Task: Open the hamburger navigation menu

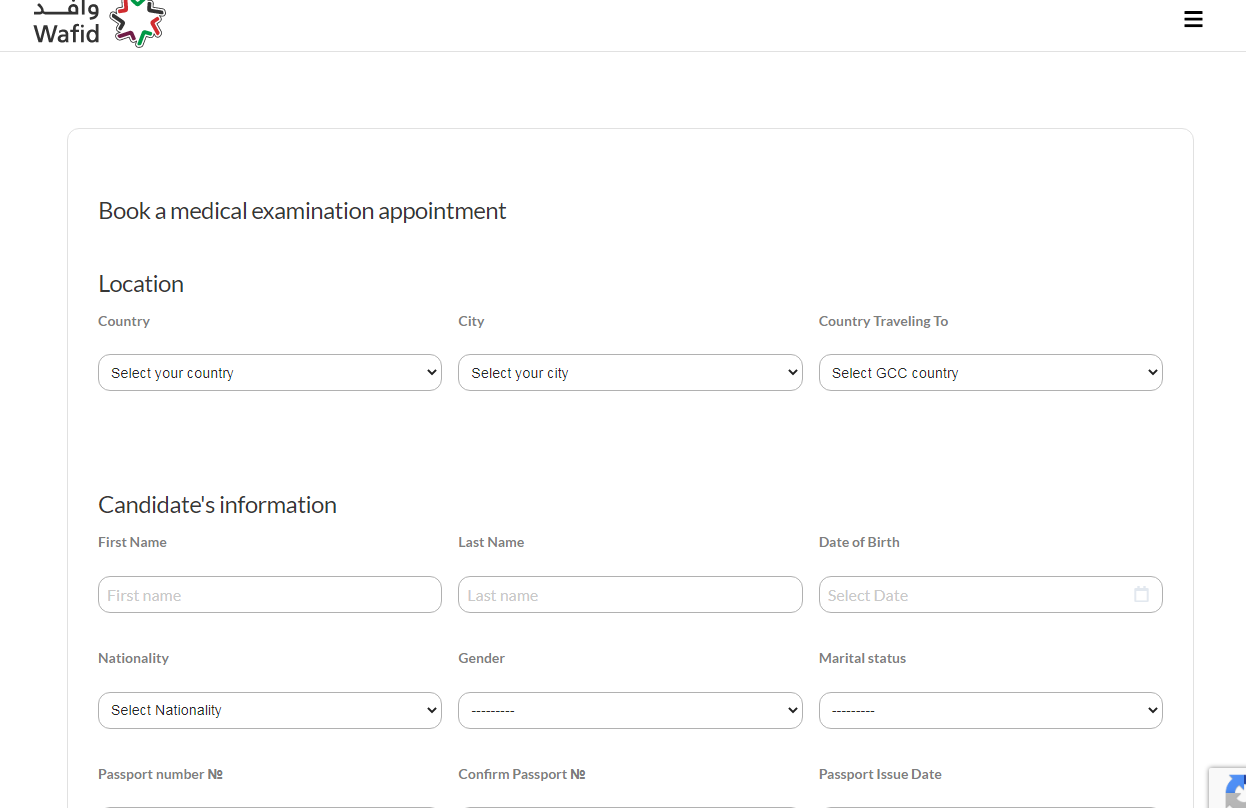Action: click(1192, 19)
